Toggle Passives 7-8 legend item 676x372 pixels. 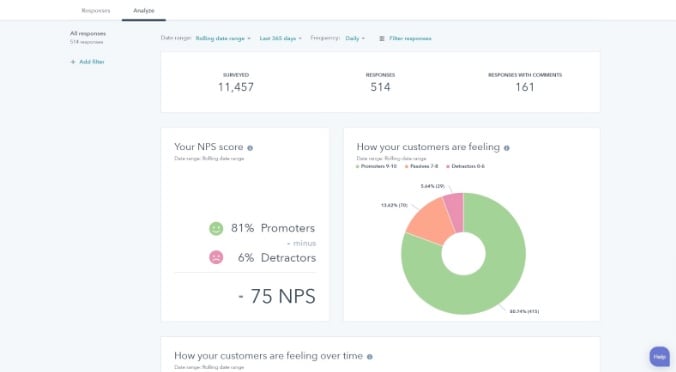[422, 166]
